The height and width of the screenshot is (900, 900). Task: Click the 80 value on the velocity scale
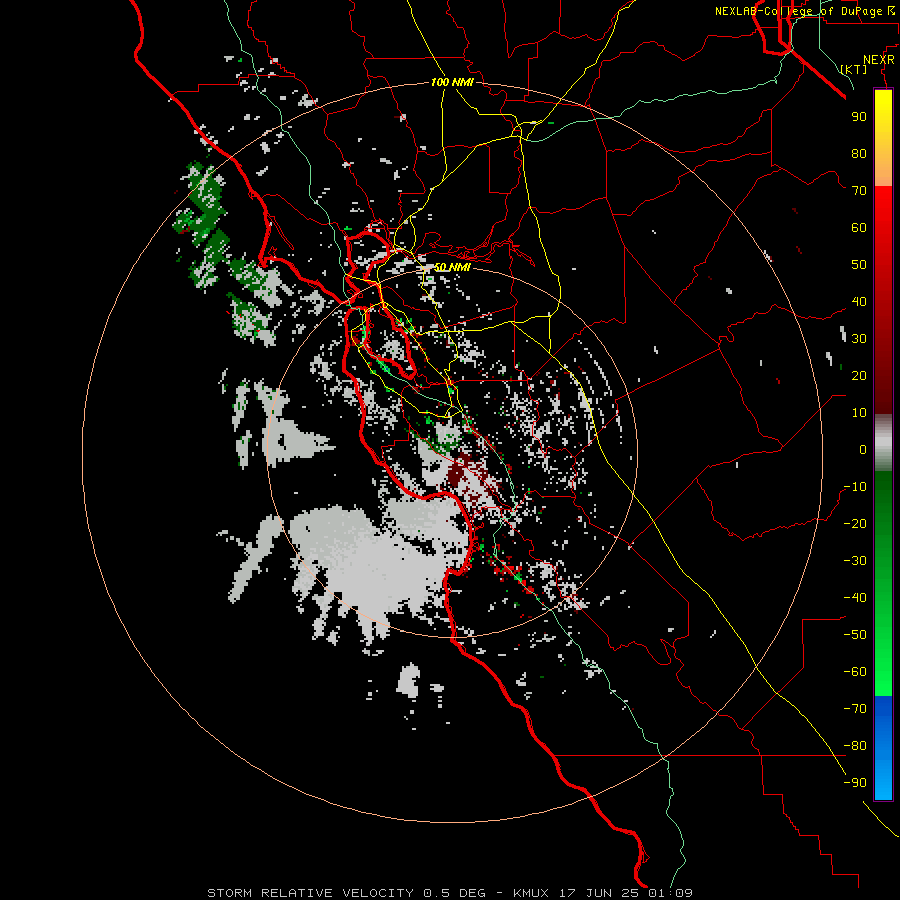click(859, 153)
